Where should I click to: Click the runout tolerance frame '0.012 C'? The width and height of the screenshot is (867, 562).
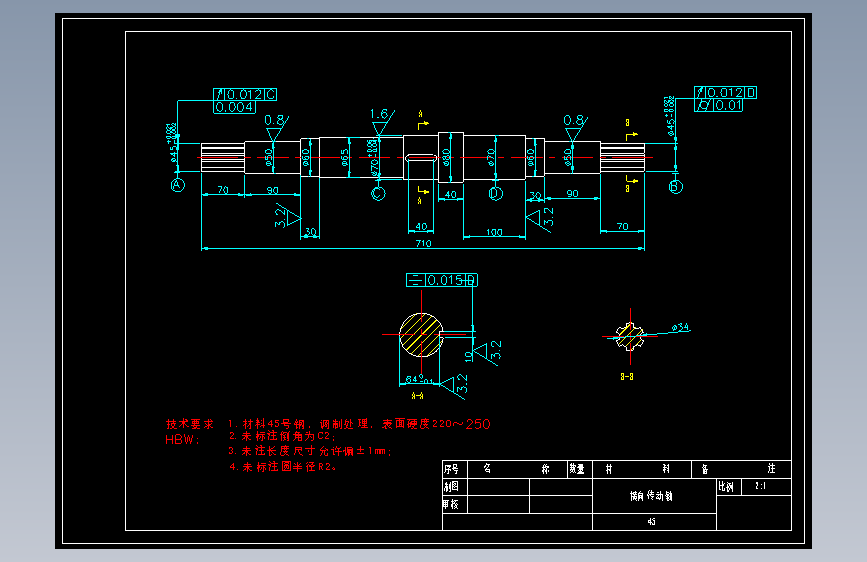pos(245,95)
